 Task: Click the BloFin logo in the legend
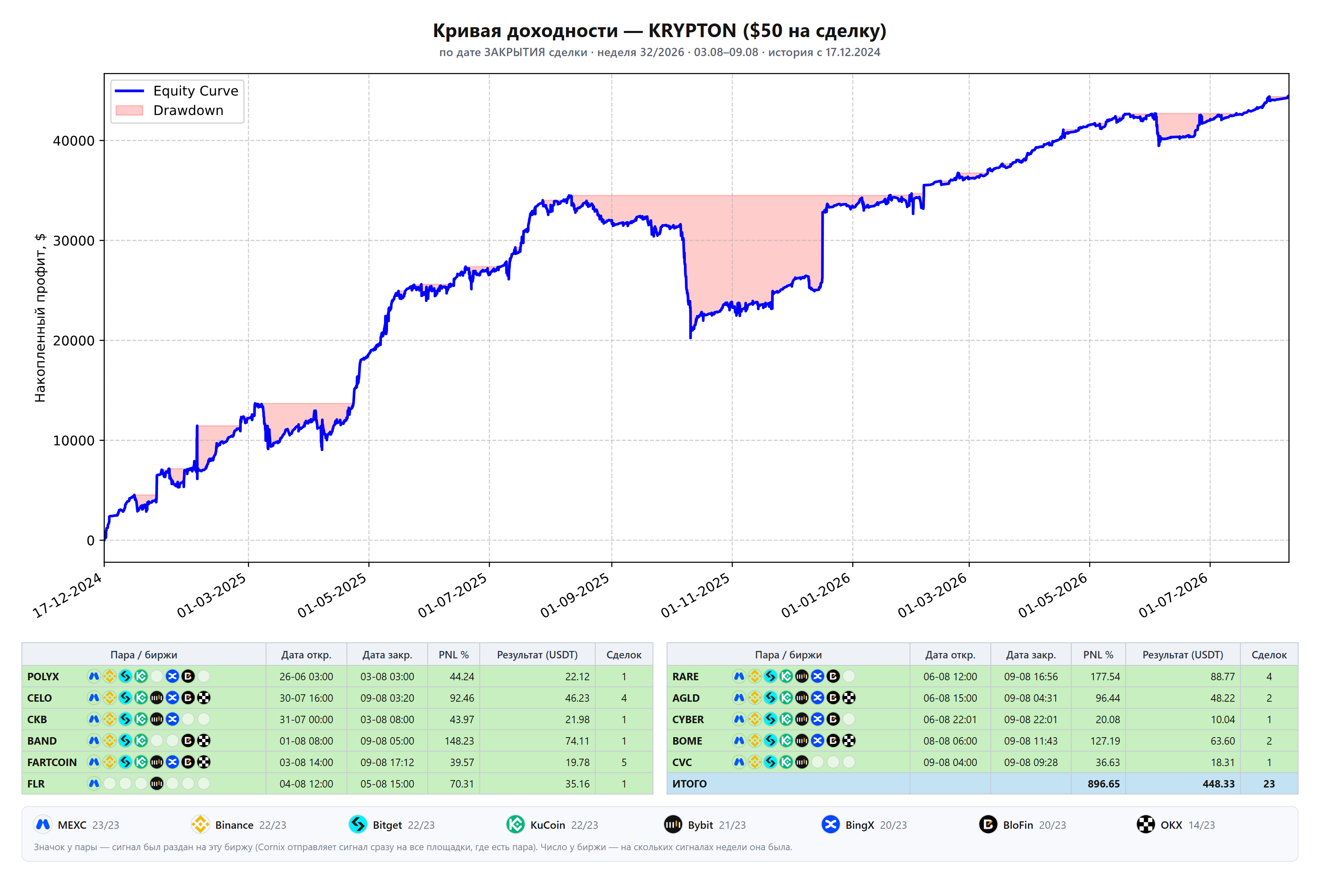pos(988,824)
